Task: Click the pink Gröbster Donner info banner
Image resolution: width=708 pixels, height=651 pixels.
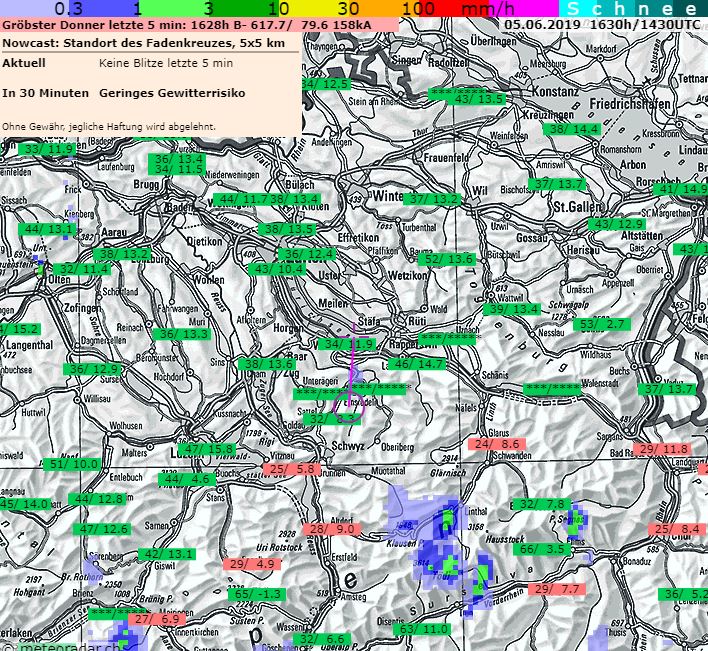Action: coord(199,25)
